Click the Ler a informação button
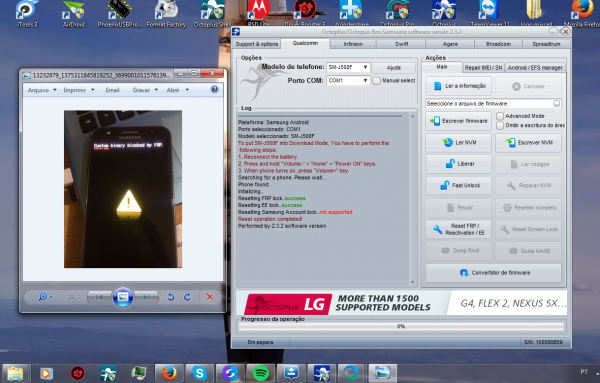 (x=458, y=86)
